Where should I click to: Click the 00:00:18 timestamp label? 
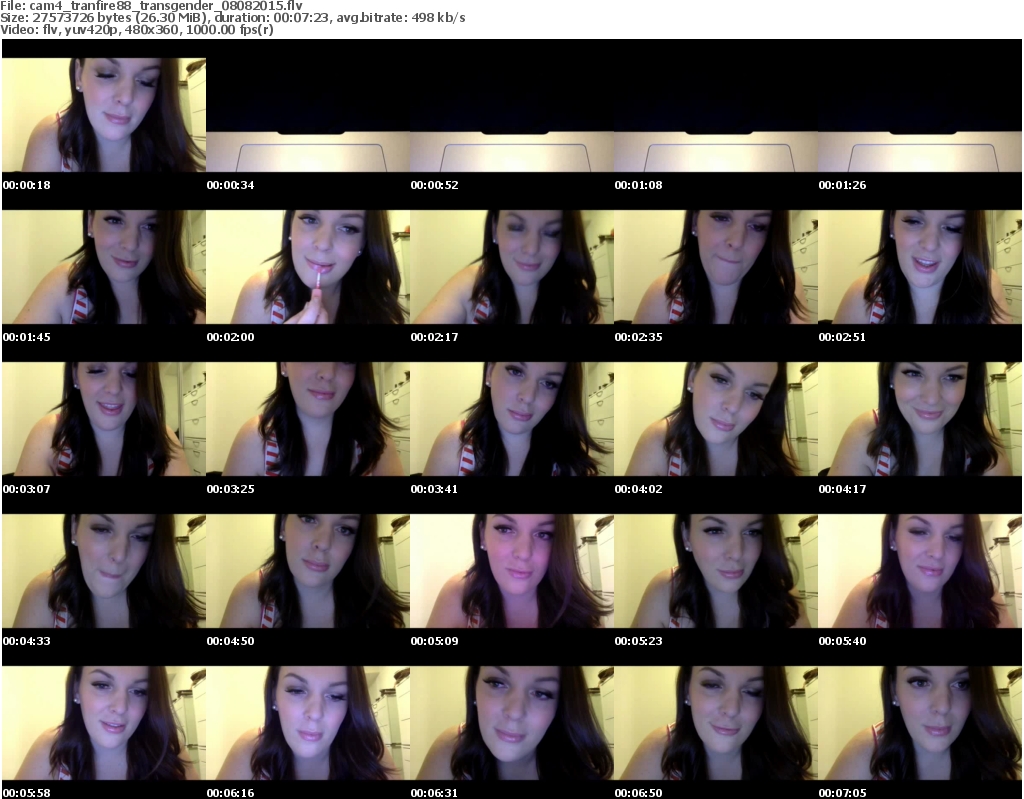click(27, 185)
